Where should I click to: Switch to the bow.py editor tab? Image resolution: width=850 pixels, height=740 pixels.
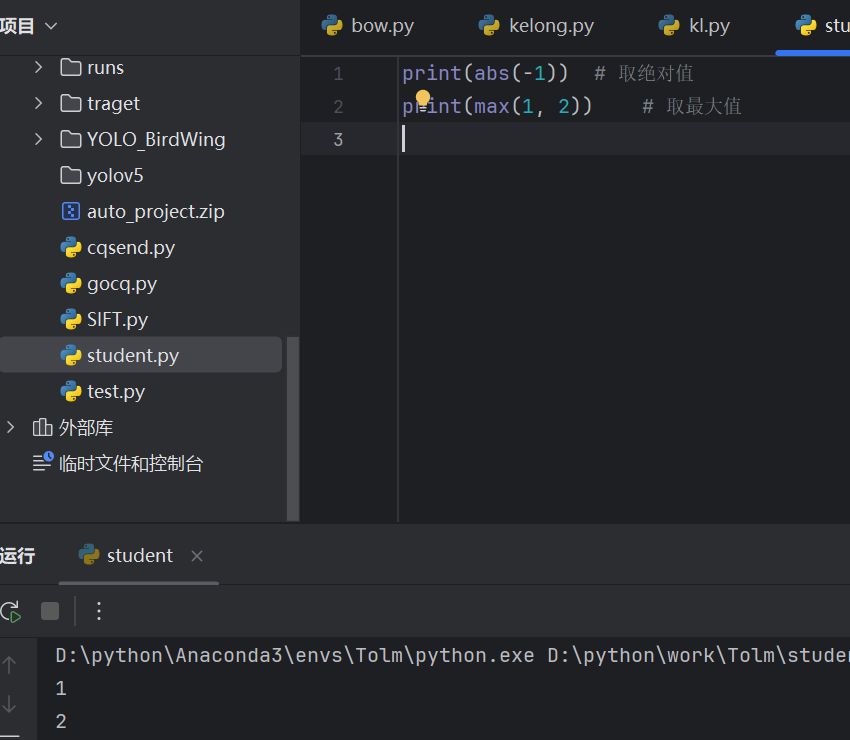click(368, 26)
